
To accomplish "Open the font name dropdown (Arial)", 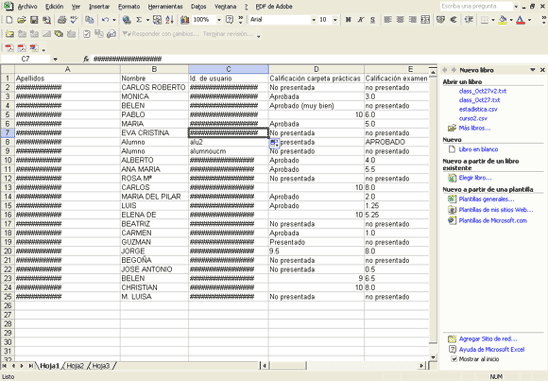I will coord(313,20).
